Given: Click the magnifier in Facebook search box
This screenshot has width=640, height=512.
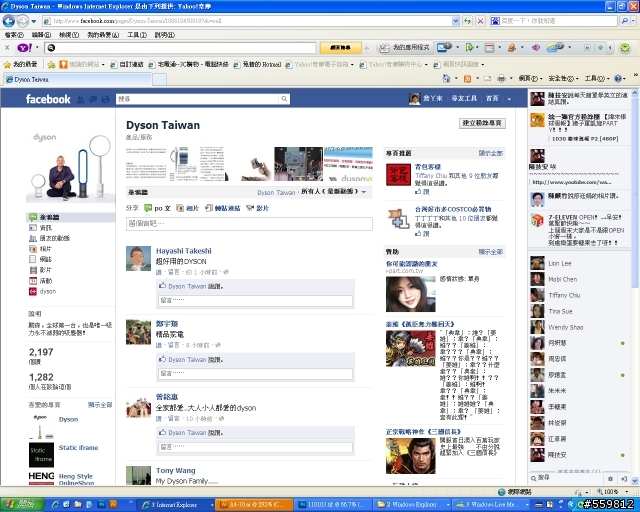Looking at the screenshot, I should (x=284, y=99).
